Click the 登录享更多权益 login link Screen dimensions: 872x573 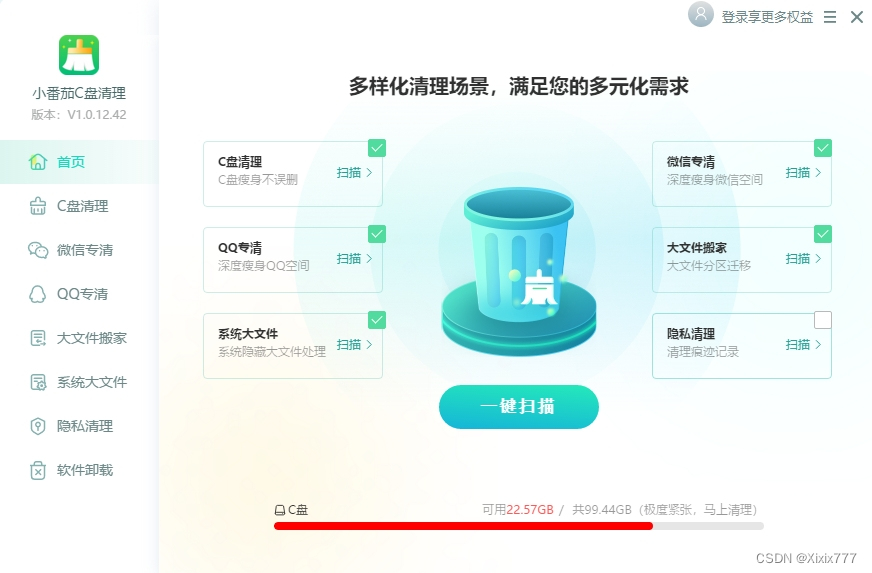(767, 17)
